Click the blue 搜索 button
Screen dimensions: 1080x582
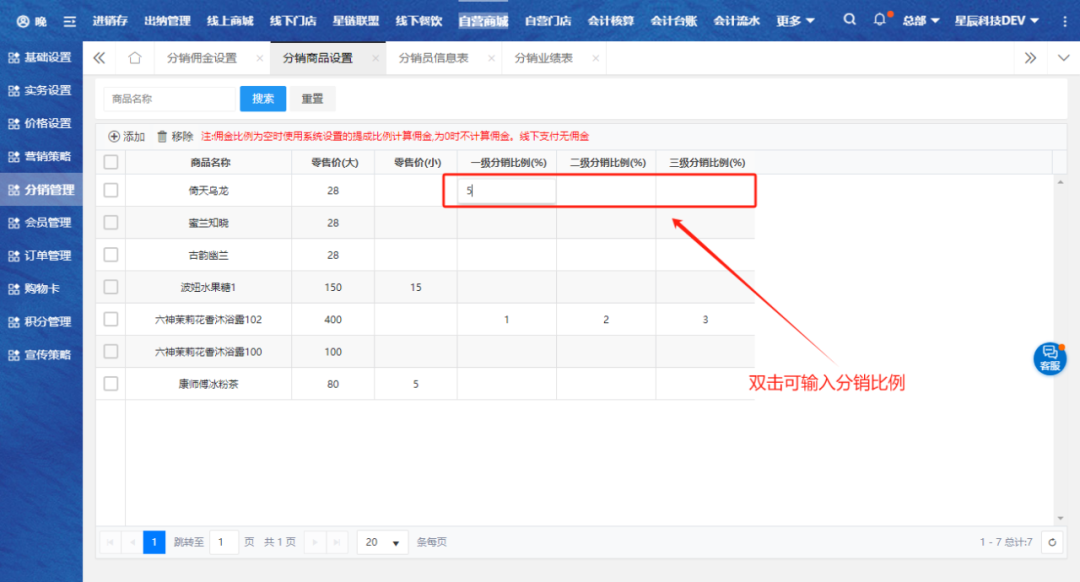click(x=263, y=99)
